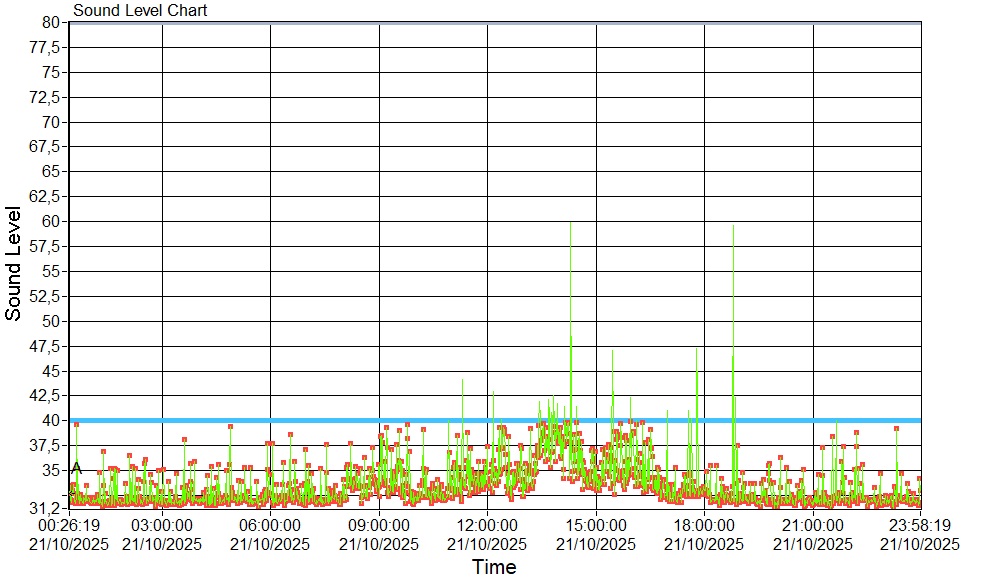
Task: Click the 42,5 tick on the y-axis
Action: pyautogui.click(x=47, y=395)
